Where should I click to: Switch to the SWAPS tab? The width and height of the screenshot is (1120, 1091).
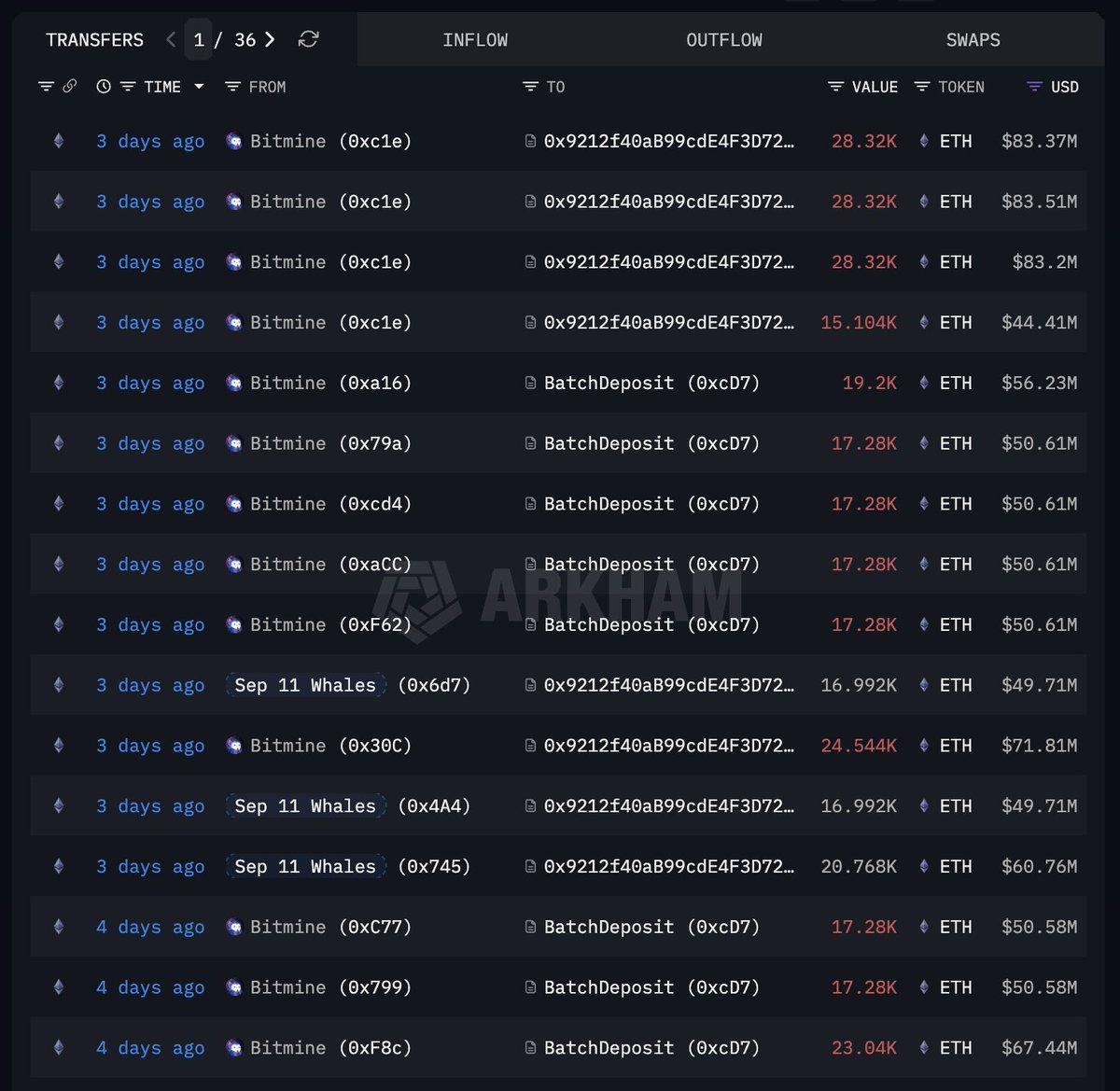tap(973, 40)
